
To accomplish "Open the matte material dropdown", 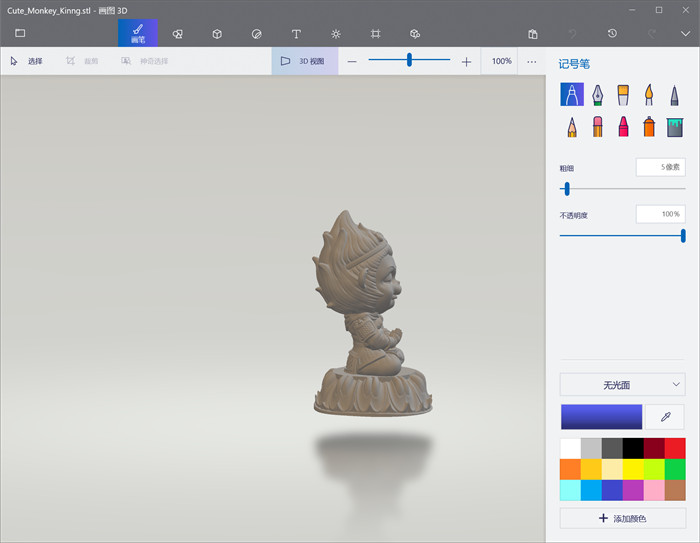I will tap(622, 385).
